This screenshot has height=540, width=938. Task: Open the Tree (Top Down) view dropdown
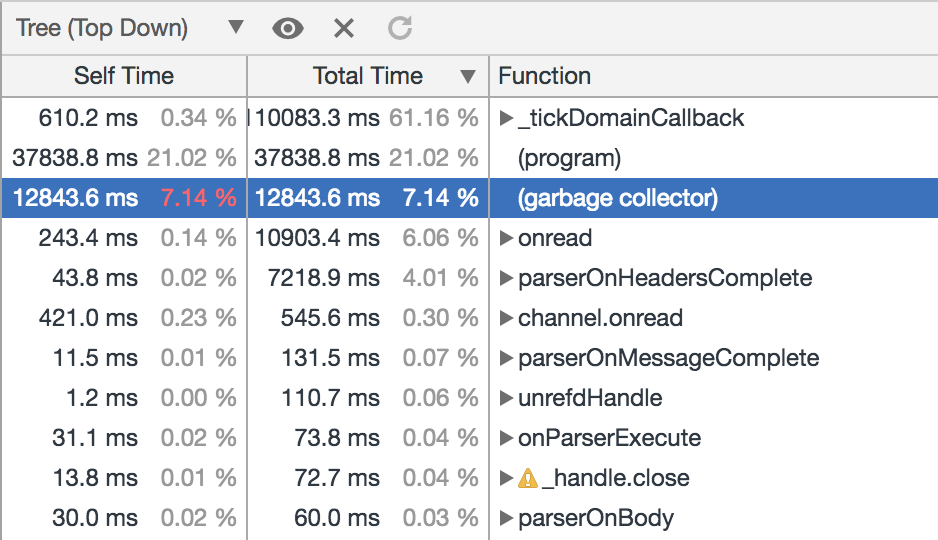tap(130, 28)
